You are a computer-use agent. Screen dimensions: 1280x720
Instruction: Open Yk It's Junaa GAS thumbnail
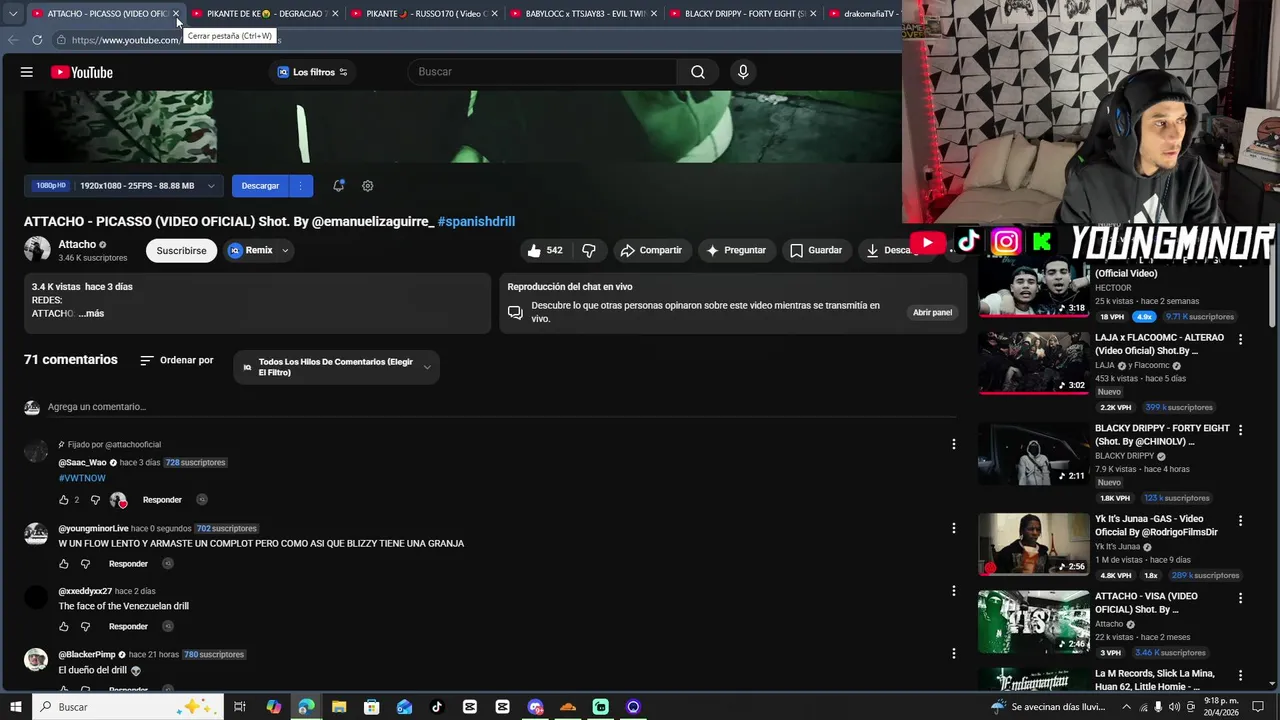1033,544
